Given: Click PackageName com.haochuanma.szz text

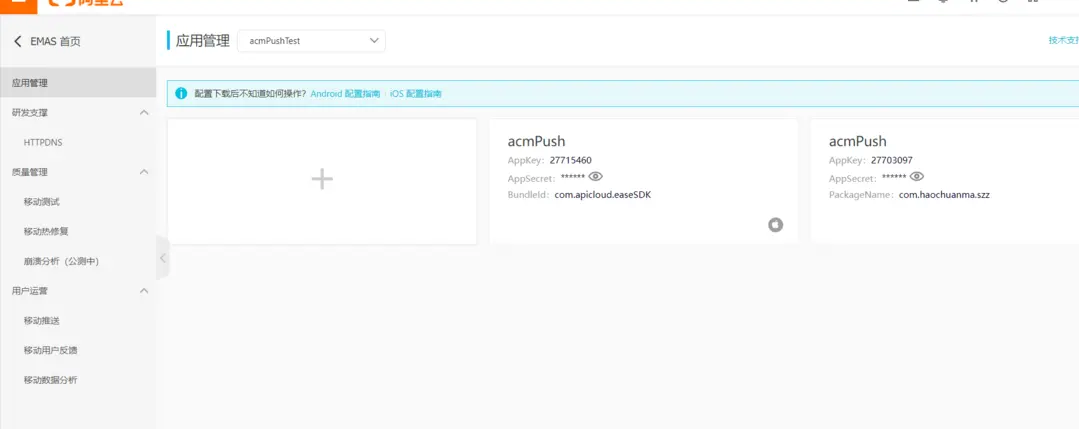Looking at the screenshot, I should click(944, 195).
